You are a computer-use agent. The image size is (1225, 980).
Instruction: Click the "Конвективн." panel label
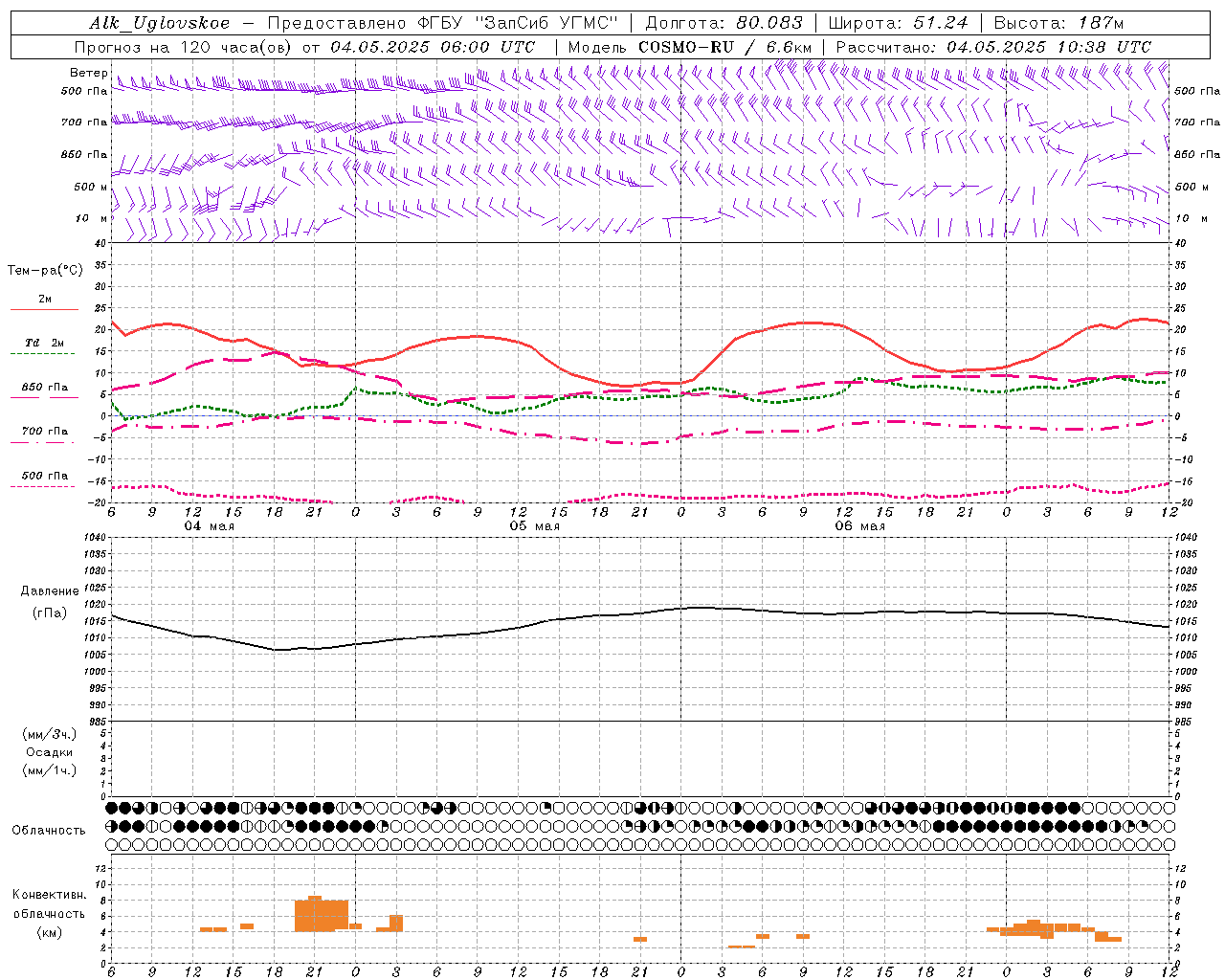50,895
